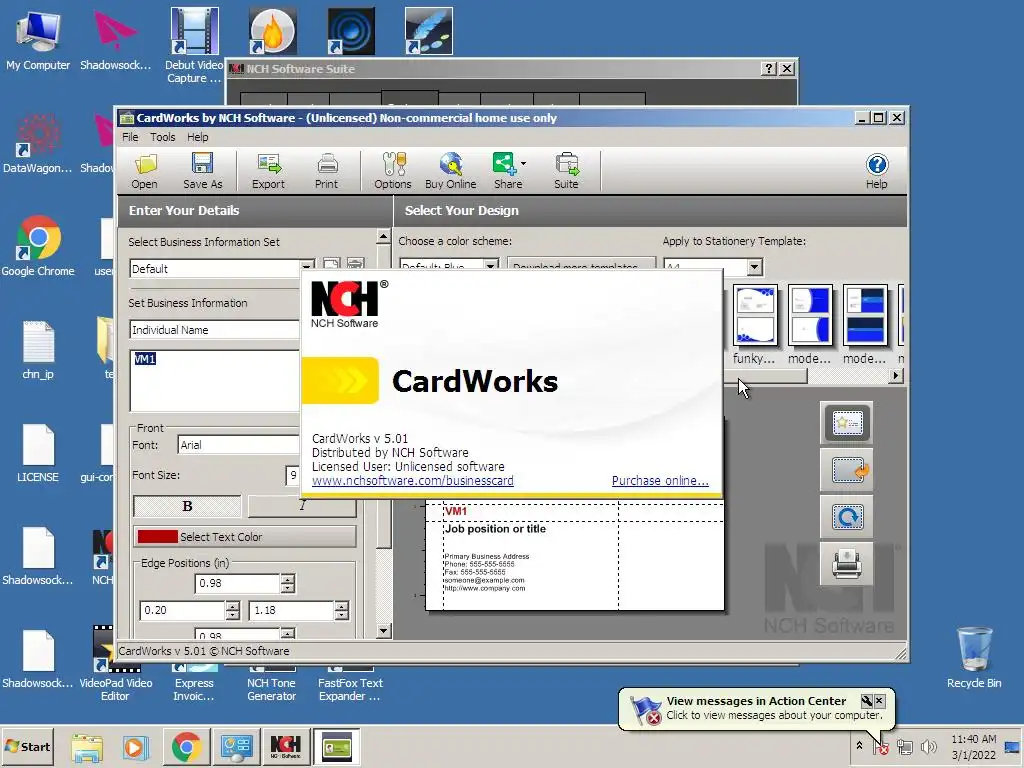This screenshot has width=1024, height=768.
Task: Click the Google Chrome desktop shortcut
Action: pyautogui.click(x=38, y=246)
